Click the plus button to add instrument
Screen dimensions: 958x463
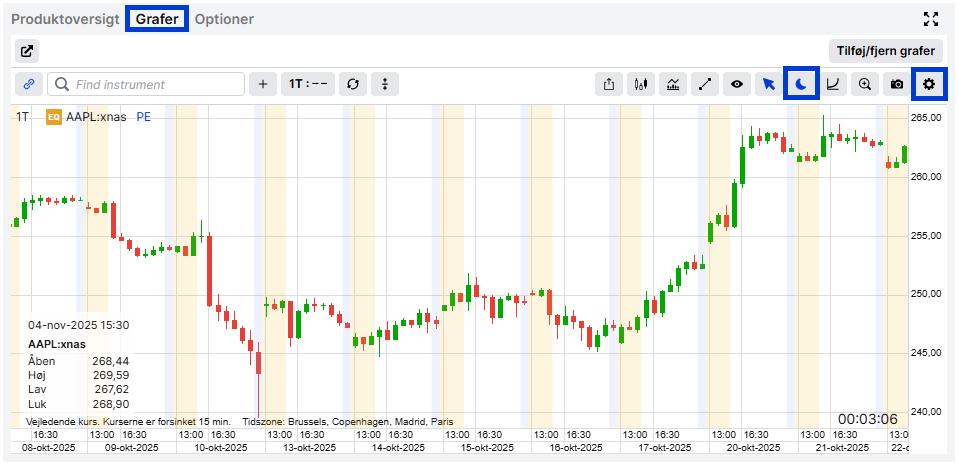(x=263, y=85)
